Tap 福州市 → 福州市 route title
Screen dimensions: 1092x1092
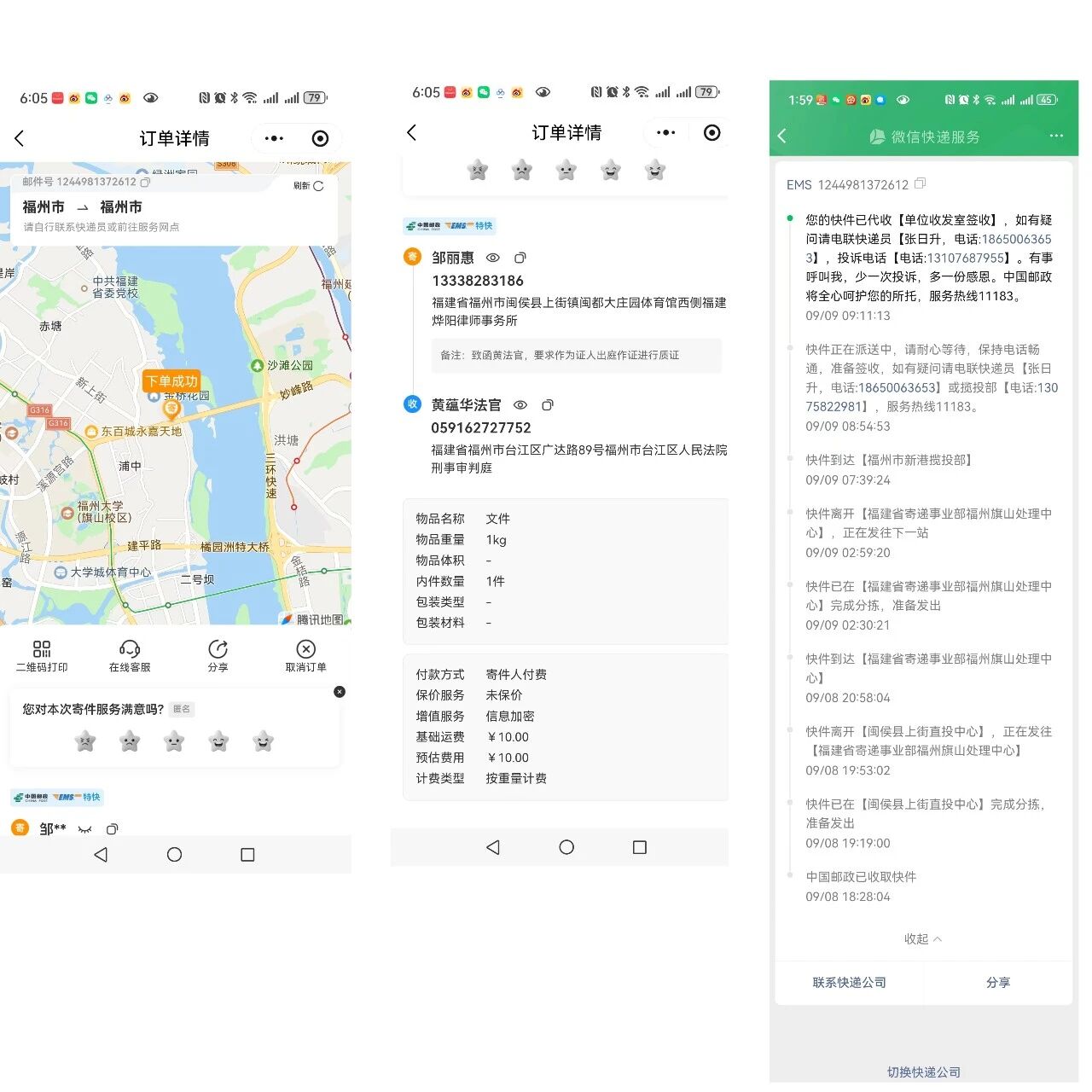coord(82,206)
